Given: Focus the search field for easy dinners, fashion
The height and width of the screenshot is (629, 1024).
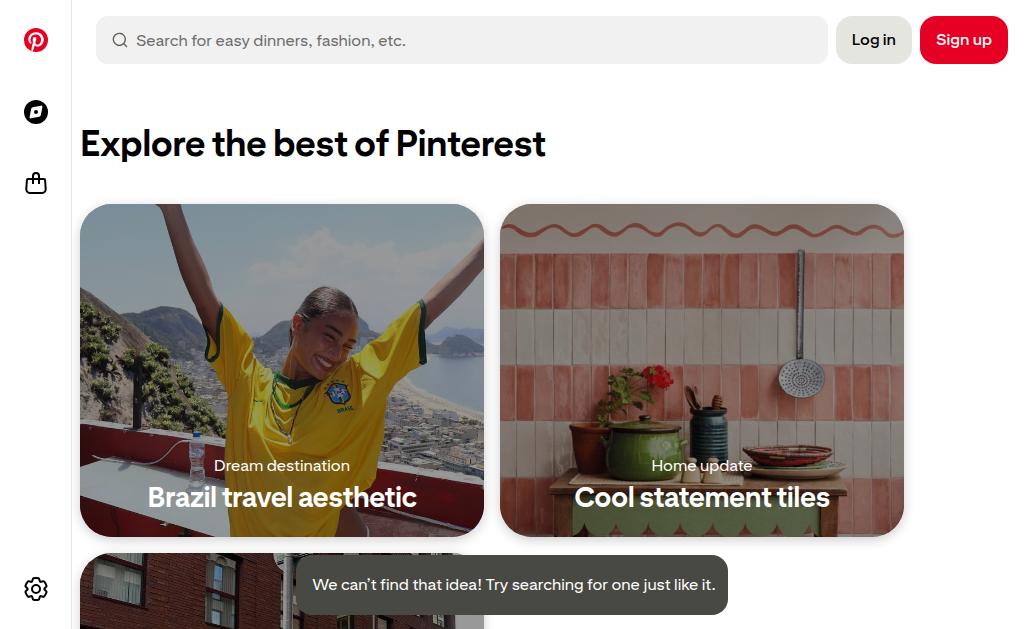Looking at the screenshot, I should [462, 40].
